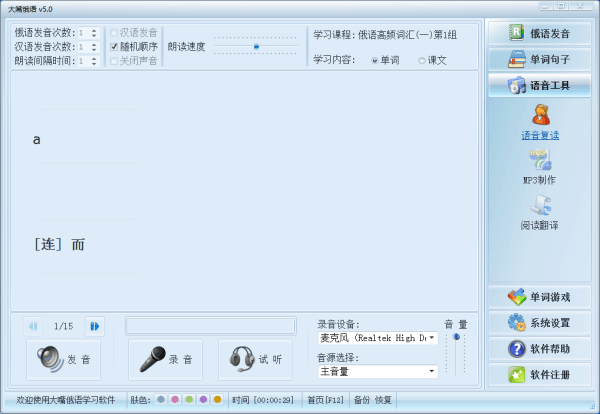Select 课文 learning content radio button

pyautogui.click(x=422, y=60)
